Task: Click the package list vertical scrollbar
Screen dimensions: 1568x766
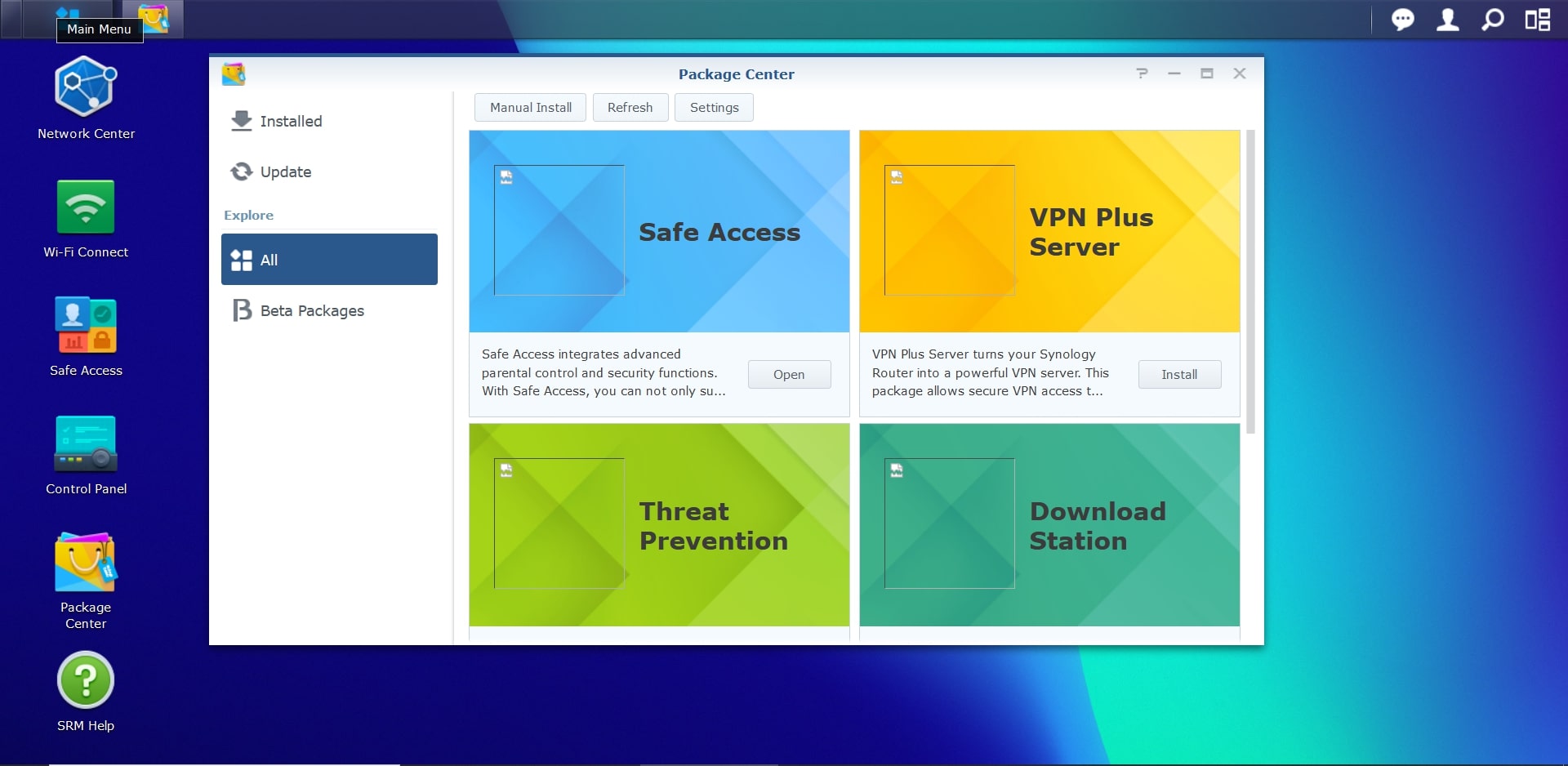Action: pos(1250,282)
